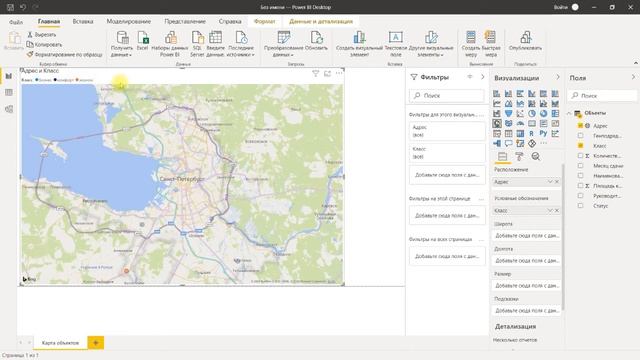Open the Format paint-roller tab
This screenshot has width=640, height=360.
(x=519, y=157)
